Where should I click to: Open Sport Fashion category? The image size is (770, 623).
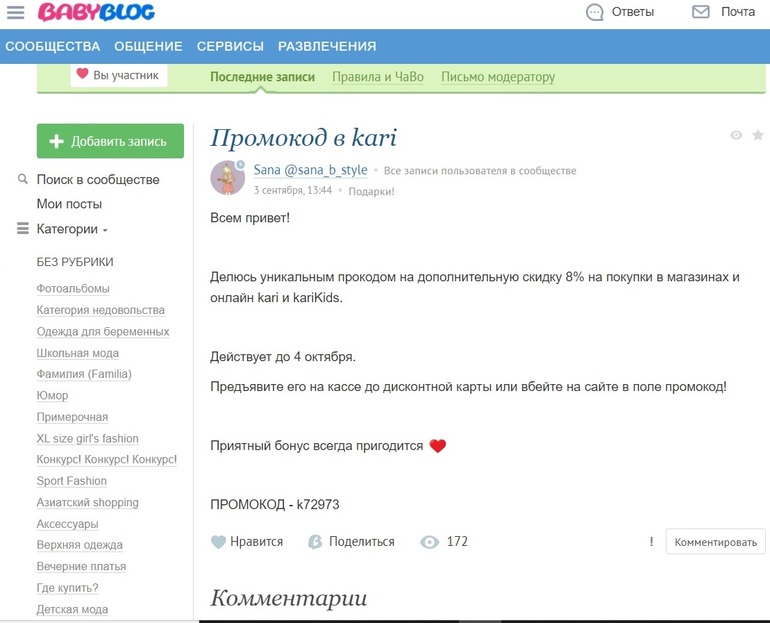(72, 481)
